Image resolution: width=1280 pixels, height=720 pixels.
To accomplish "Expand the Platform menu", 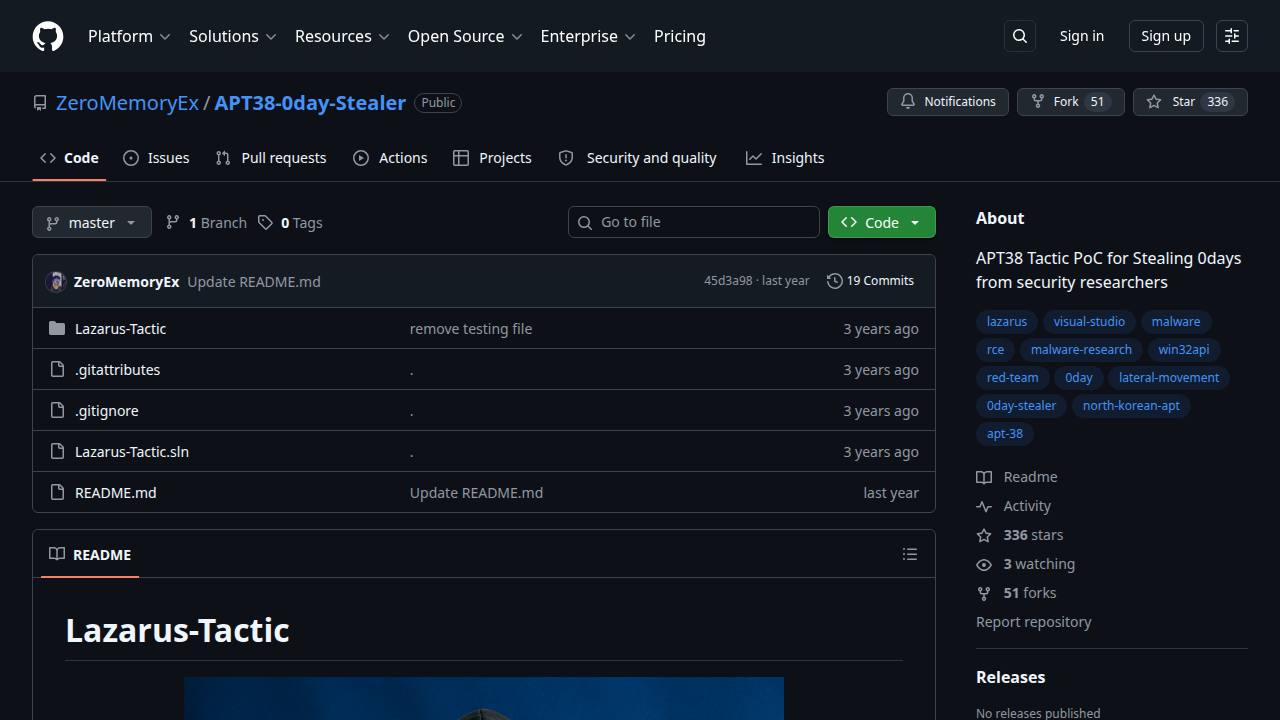I will pos(129,36).
